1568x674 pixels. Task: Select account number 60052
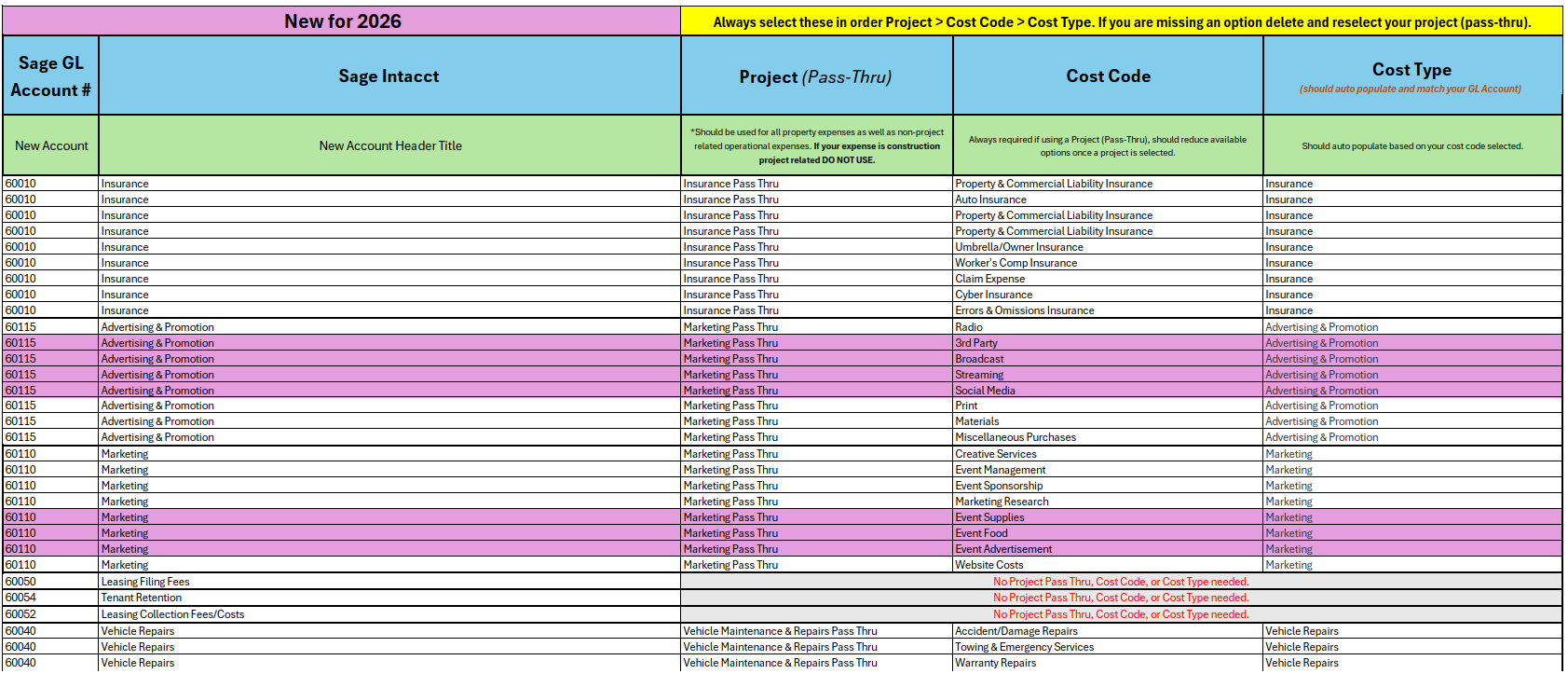pyautogui.click(x=51, y=614)
